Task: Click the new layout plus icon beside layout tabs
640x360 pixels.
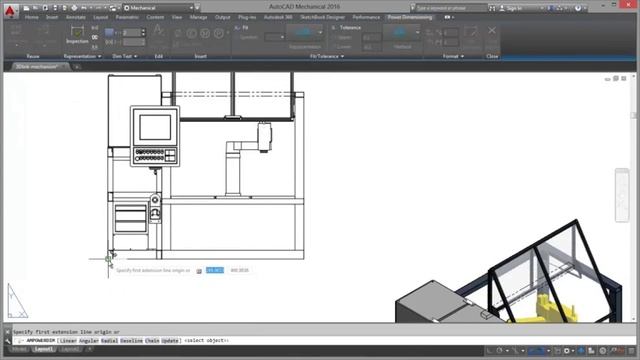Action: [89, 349]
